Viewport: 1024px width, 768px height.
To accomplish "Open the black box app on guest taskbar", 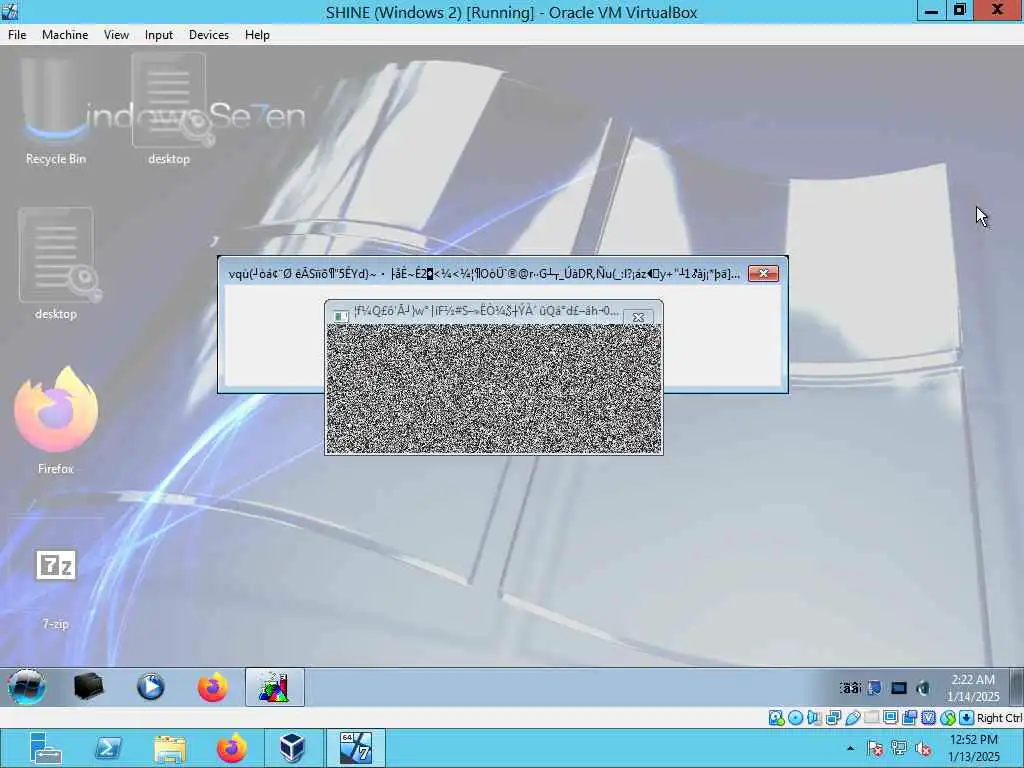I will [x=88, y=686].
